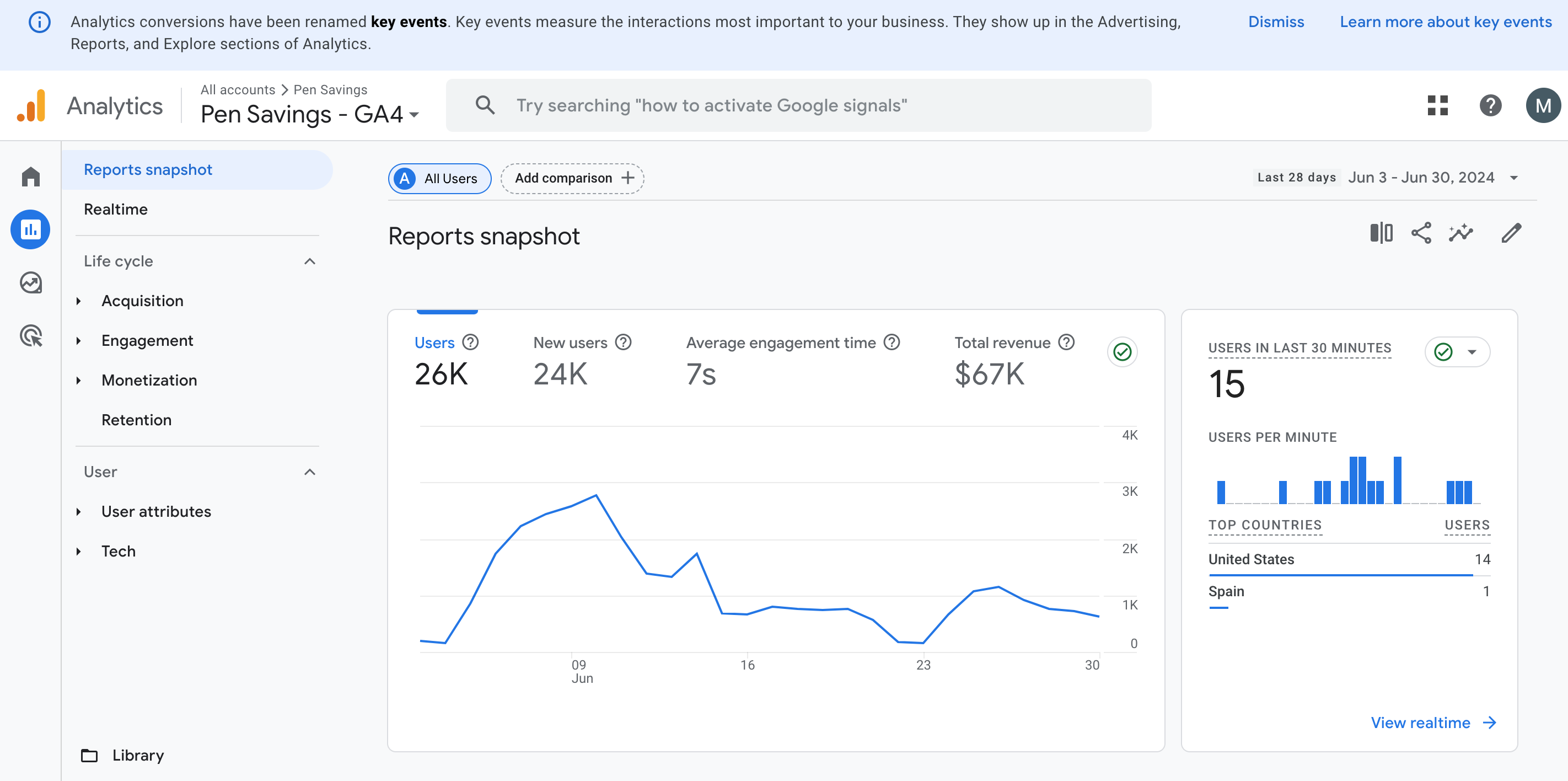
Task: Click the plus icon in Add comparison
Action: pos(627,178)
